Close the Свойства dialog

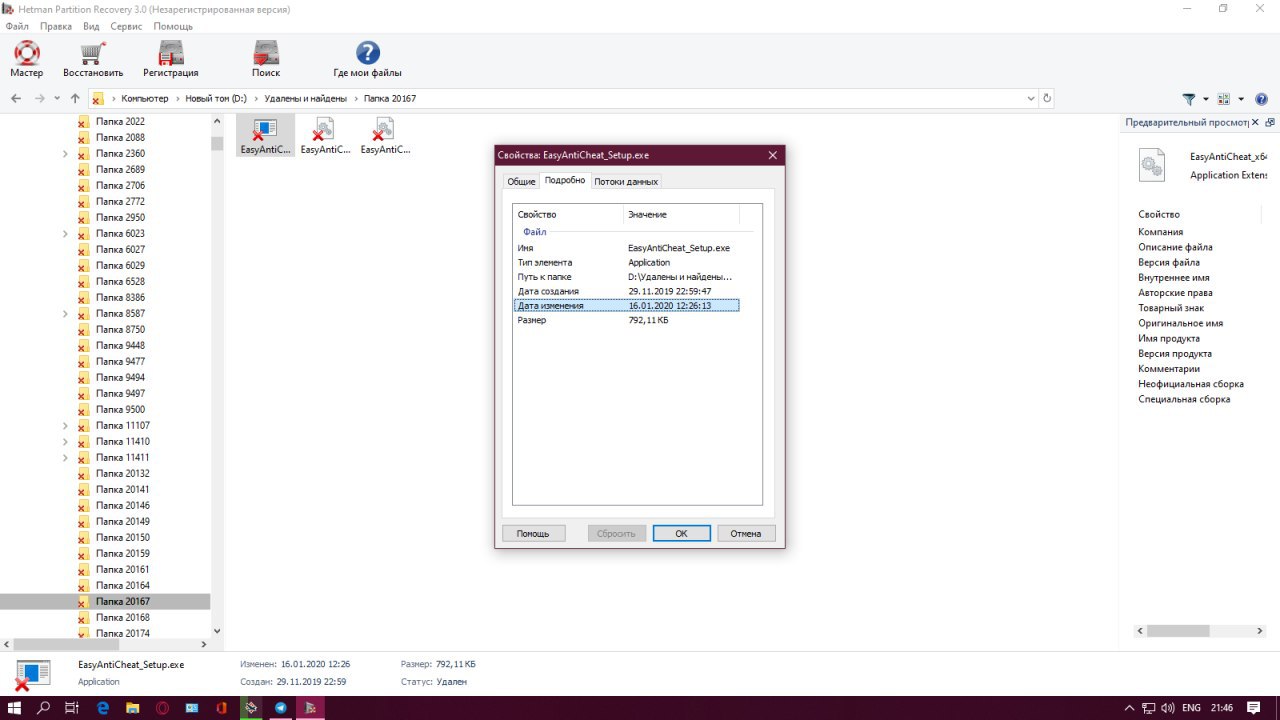tap(772, 155)
